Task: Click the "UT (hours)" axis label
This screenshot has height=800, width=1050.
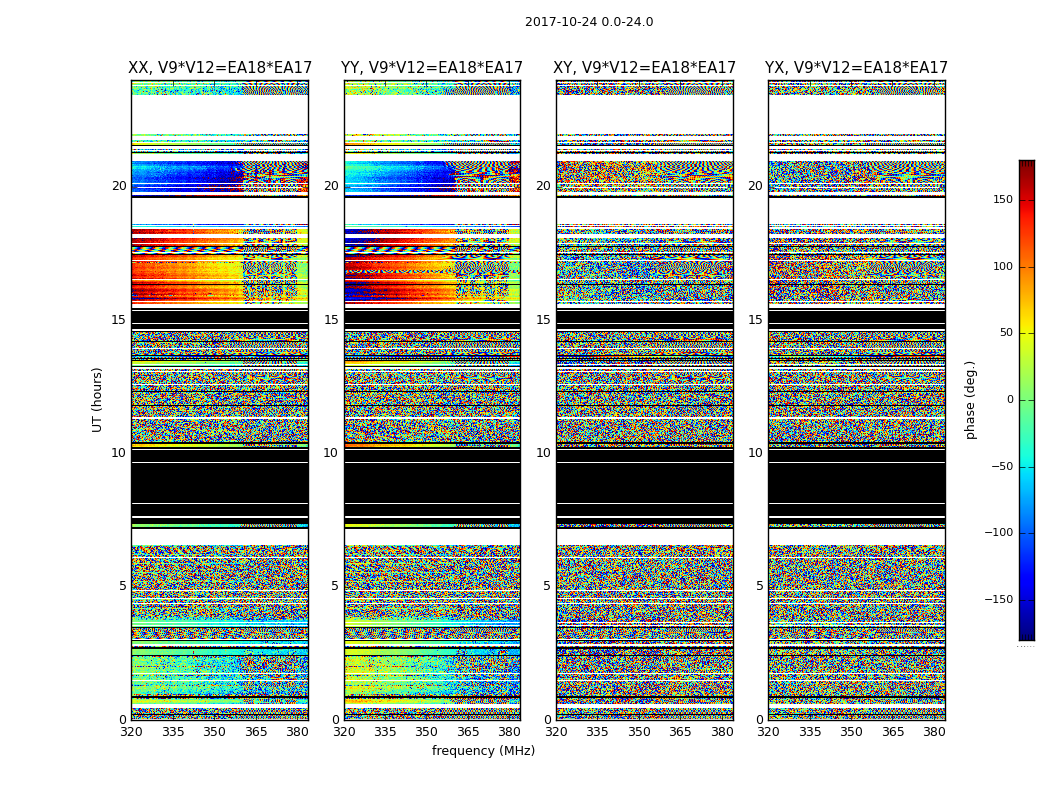Action: (97, 400)
